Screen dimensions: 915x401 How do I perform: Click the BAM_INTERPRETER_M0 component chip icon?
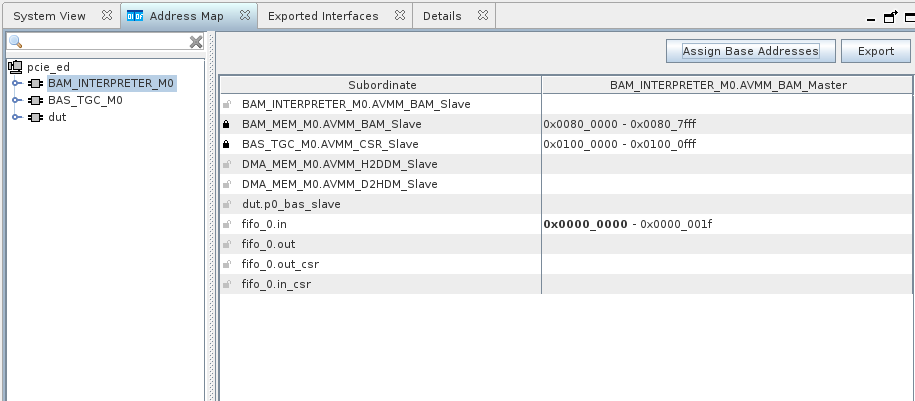pyautogui.click(x=36, y=83)
